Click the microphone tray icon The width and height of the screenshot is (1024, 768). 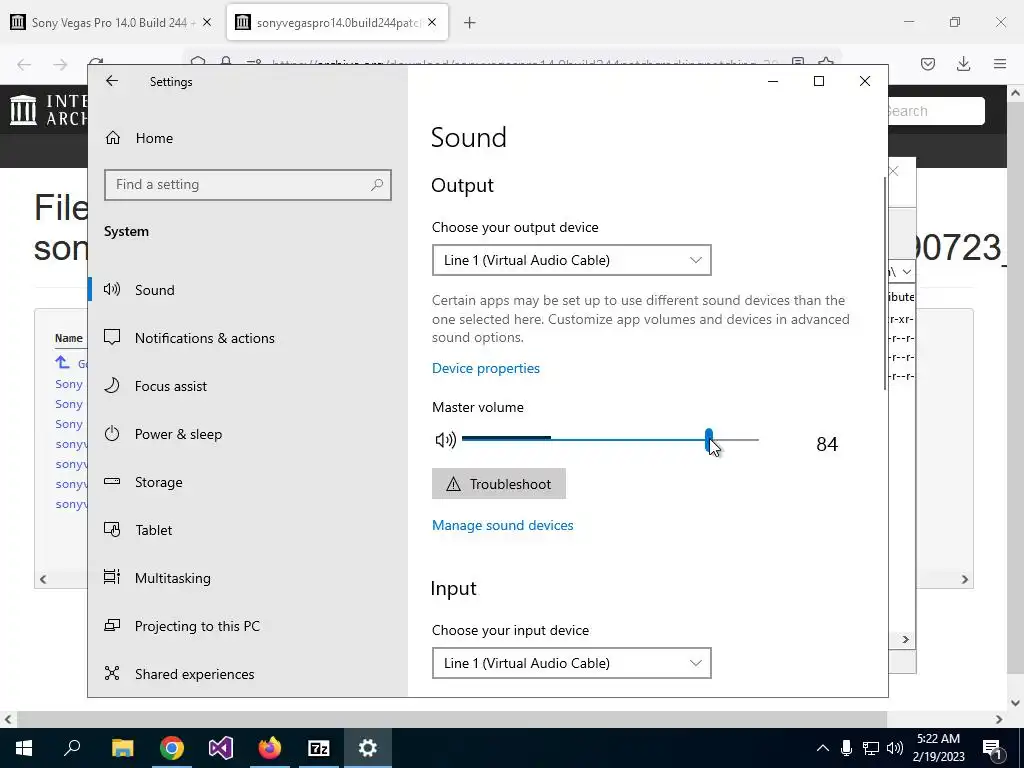[846, 748]
